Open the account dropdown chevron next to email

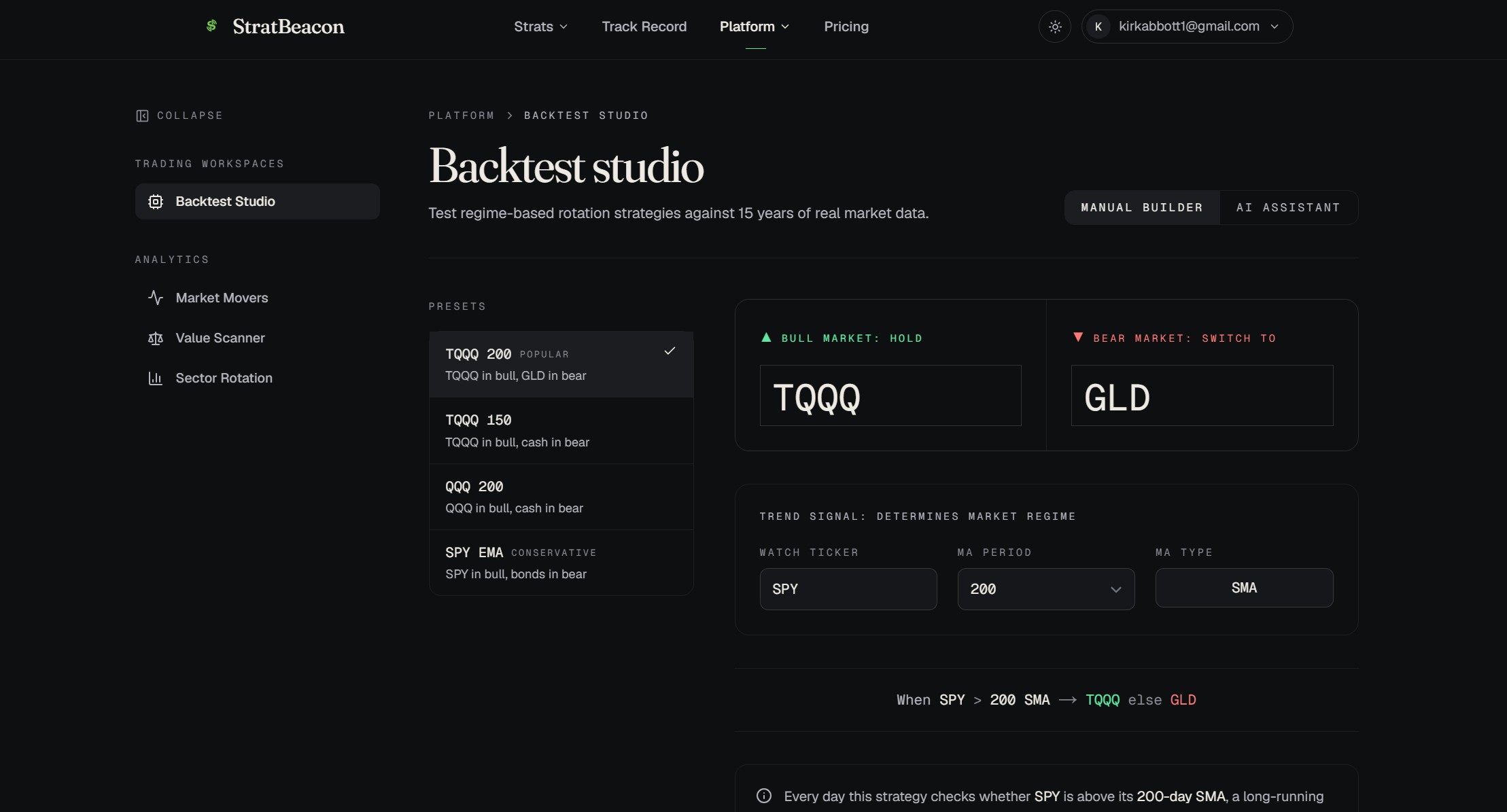click(1275, 27)
